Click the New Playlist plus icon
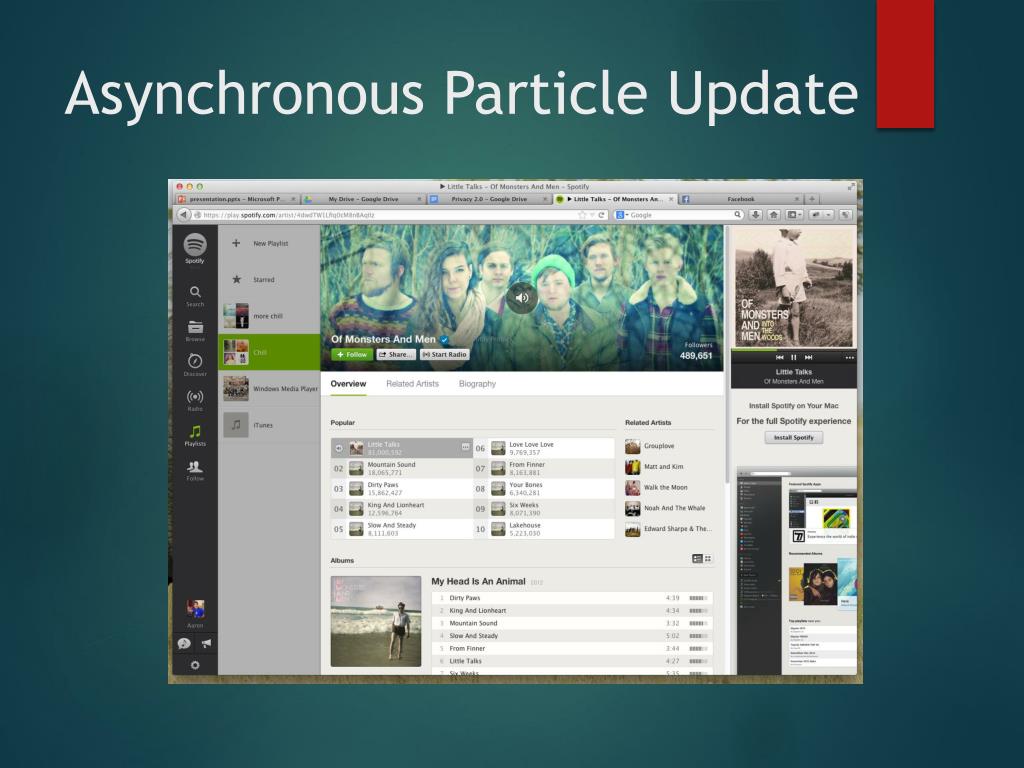 click(x=236, y=243)
